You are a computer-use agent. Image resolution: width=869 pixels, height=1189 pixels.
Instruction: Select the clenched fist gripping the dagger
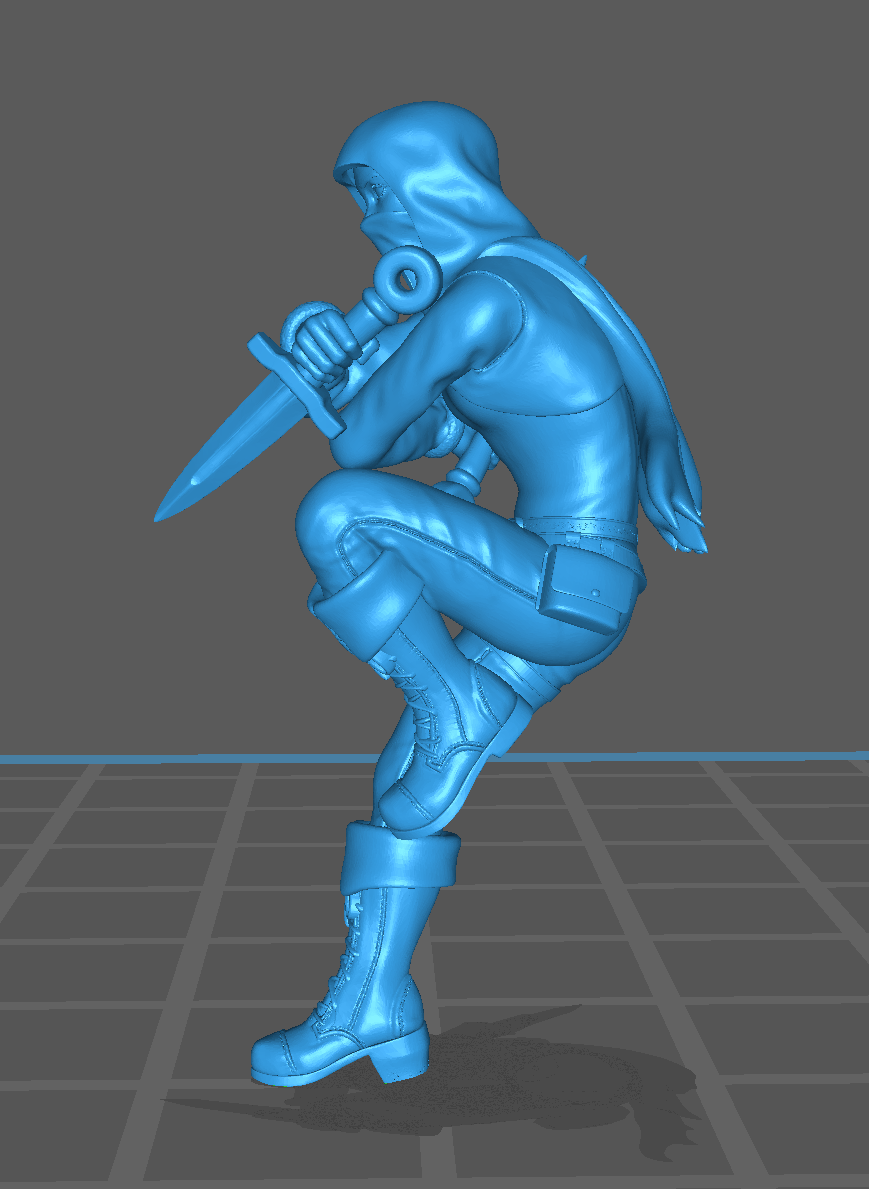(322, 343)
